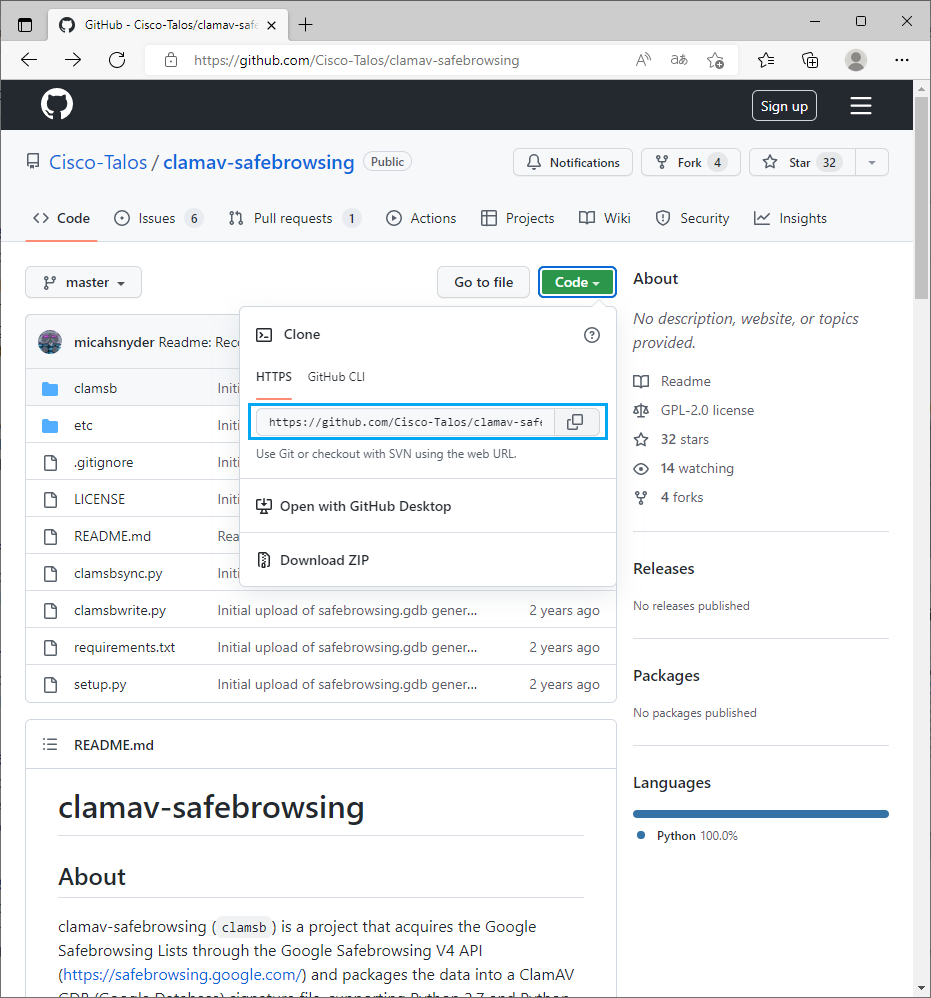
Task: Open the hamburger navigation menu
Action: (860, 106)
